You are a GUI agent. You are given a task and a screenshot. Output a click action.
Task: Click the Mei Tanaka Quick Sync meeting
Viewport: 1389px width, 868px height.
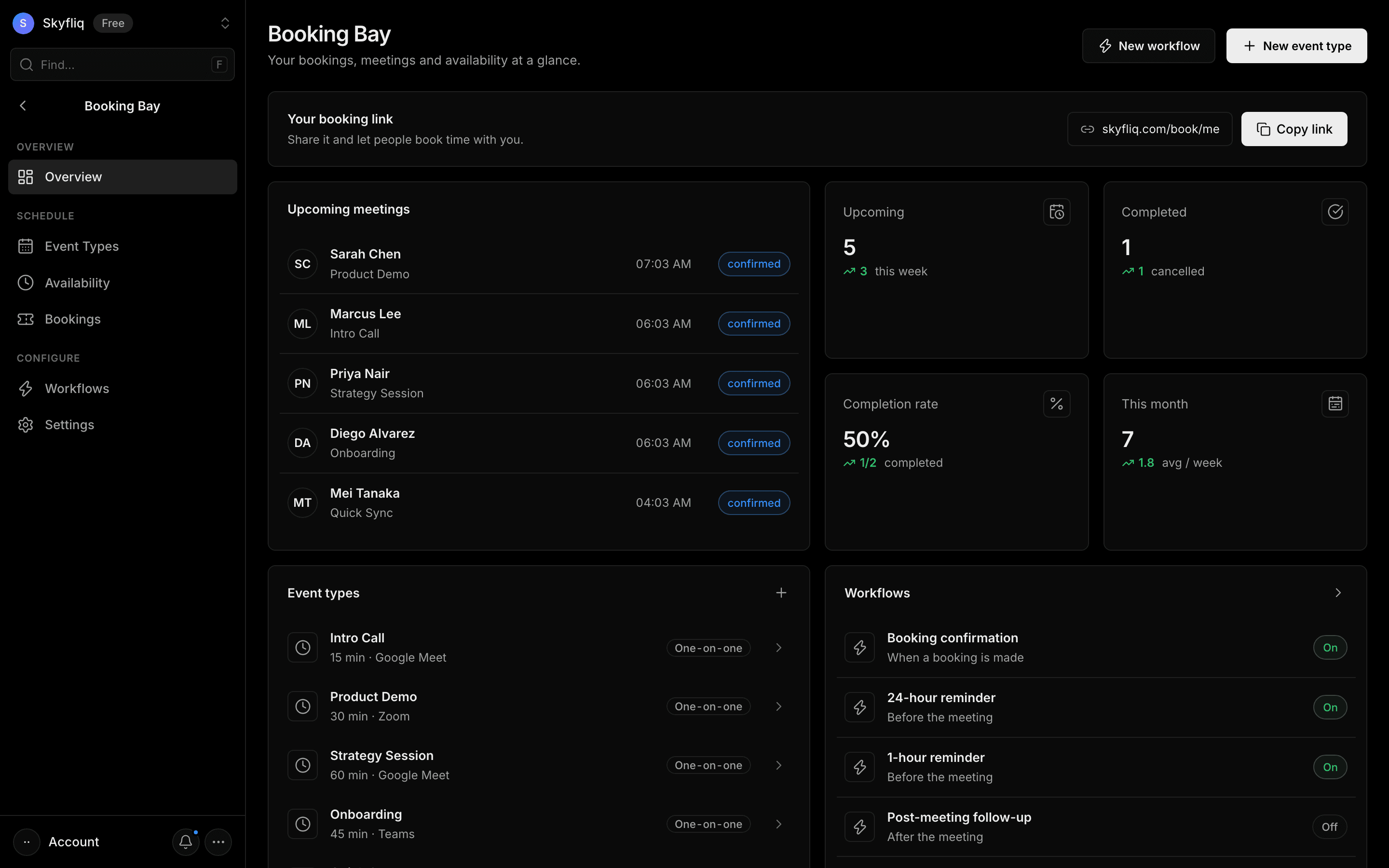tap(538, 503)
